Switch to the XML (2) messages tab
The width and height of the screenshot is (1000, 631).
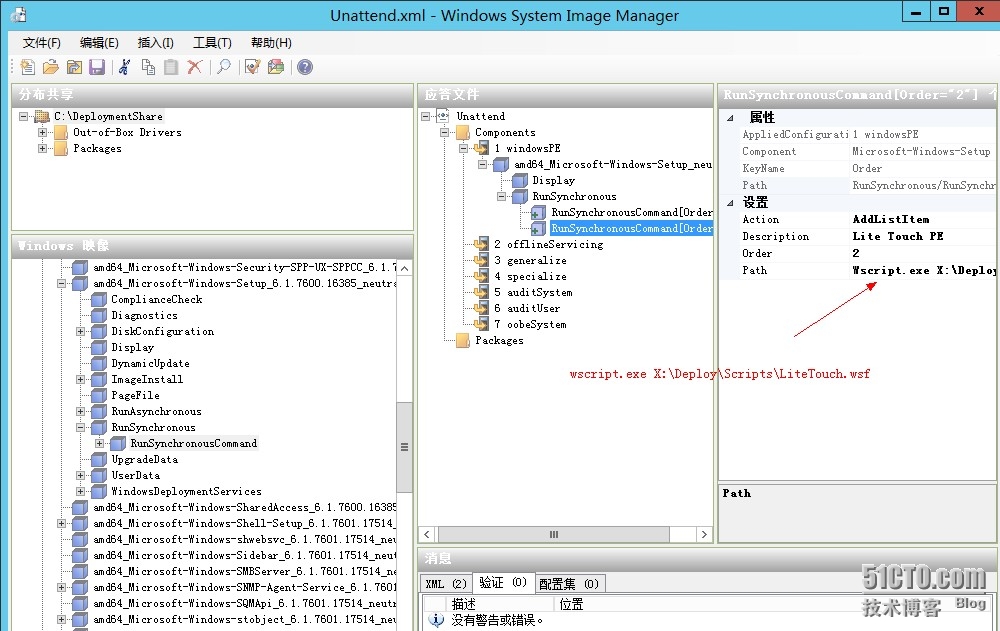coord(446,583)
